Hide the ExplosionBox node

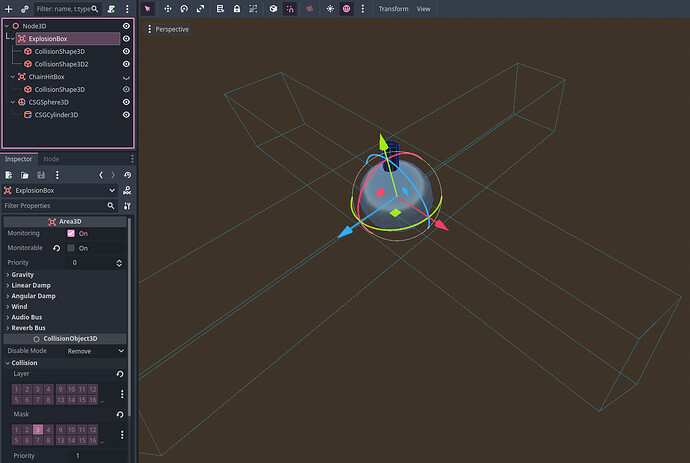[x=126, y=39]
